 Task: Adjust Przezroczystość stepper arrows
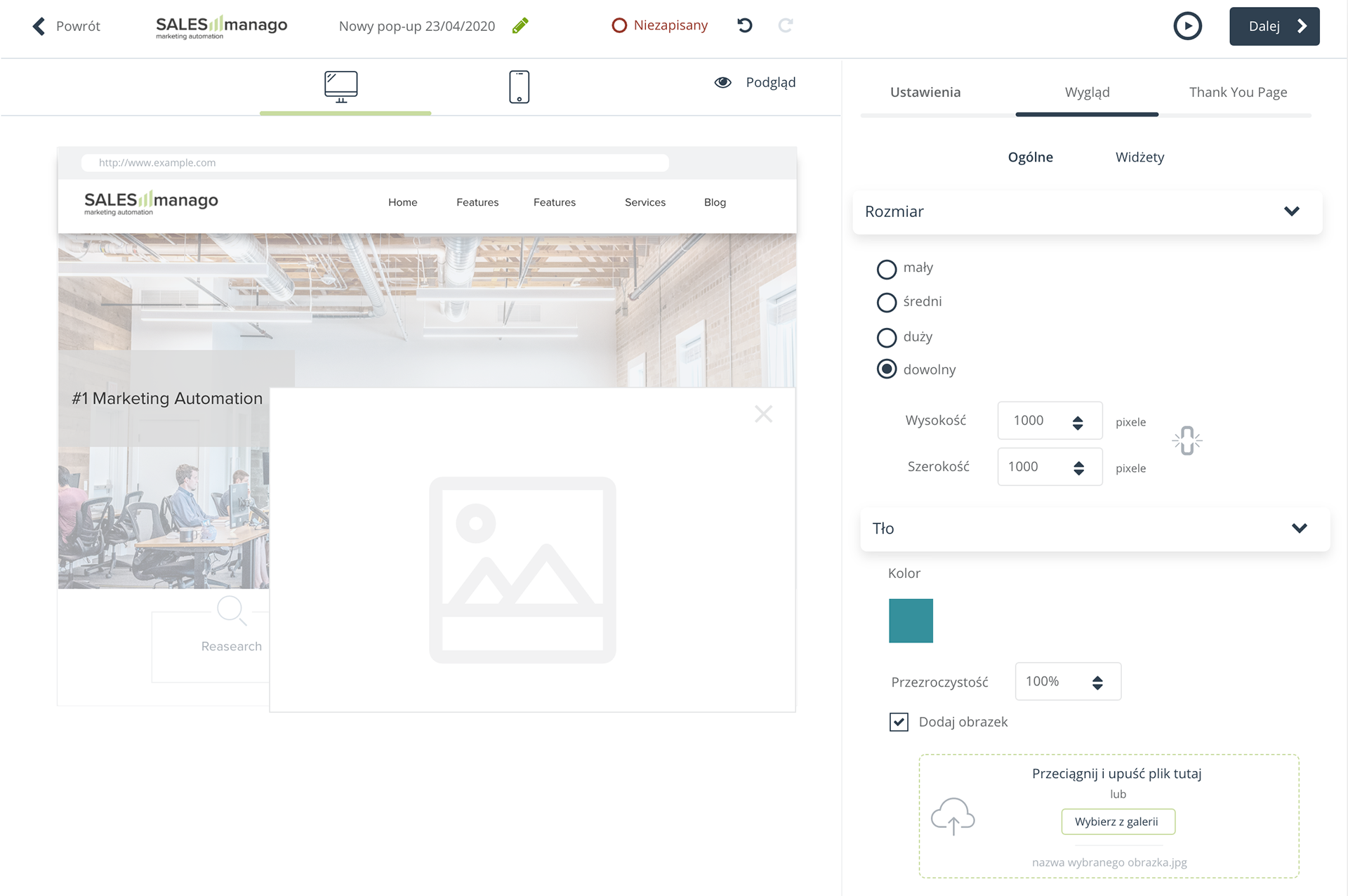pyautogui.click(x=1097, y=682)
